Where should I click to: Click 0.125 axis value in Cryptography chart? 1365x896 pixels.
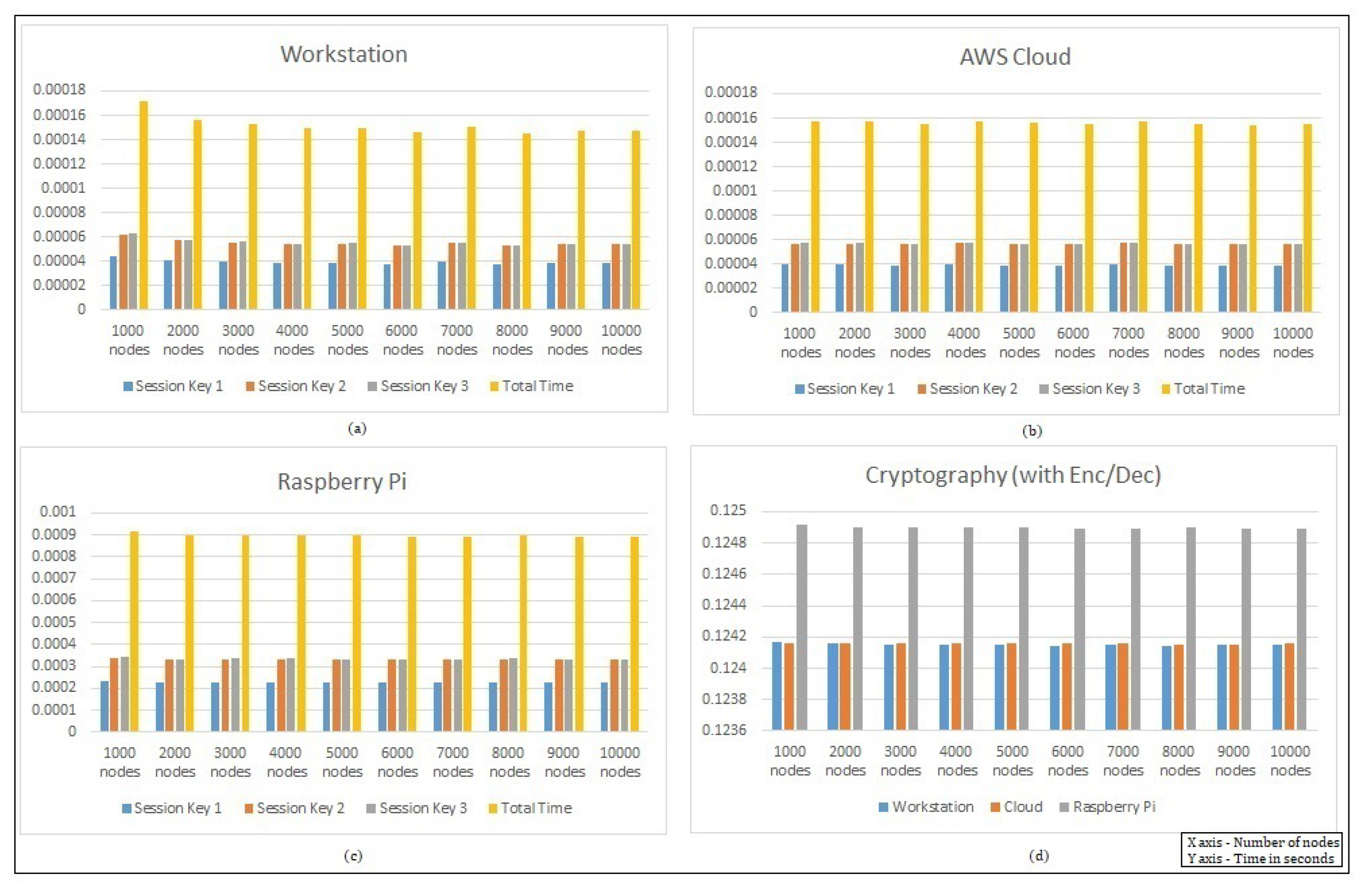728,510
